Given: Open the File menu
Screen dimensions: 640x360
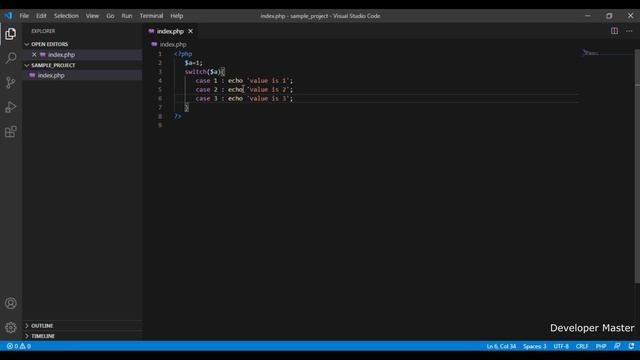Looking at the screenshot, I should (24, 16).
